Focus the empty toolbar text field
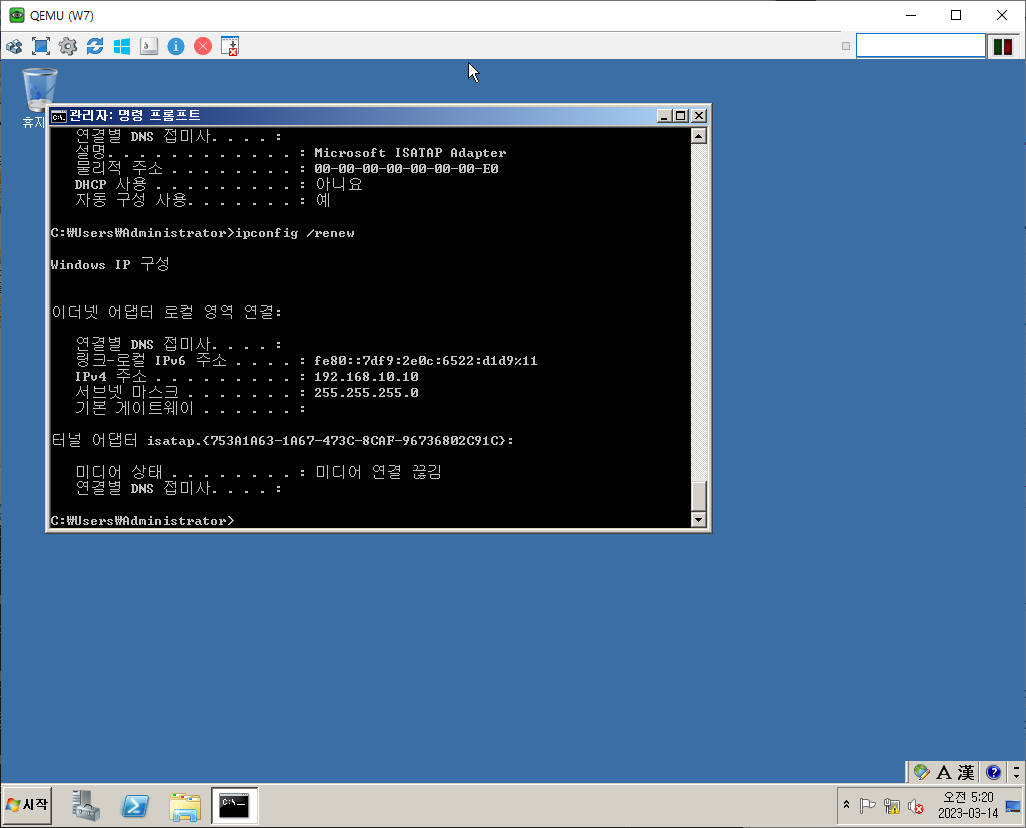Viewport: 1026px width, 828px height. (921, 46)
